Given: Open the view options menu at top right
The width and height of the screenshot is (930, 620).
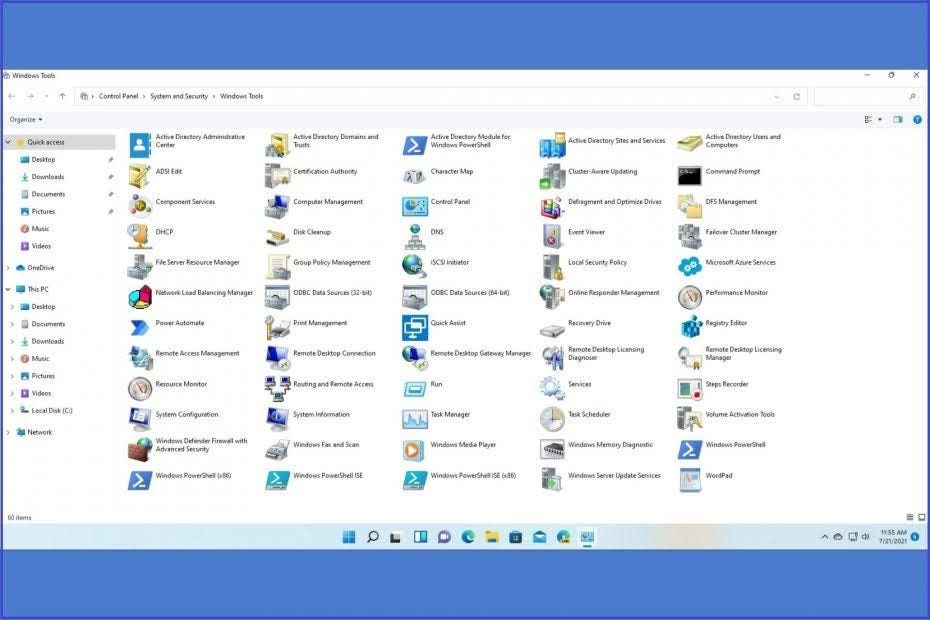Looking at the screenshot, I should click(x=868, y=119).
